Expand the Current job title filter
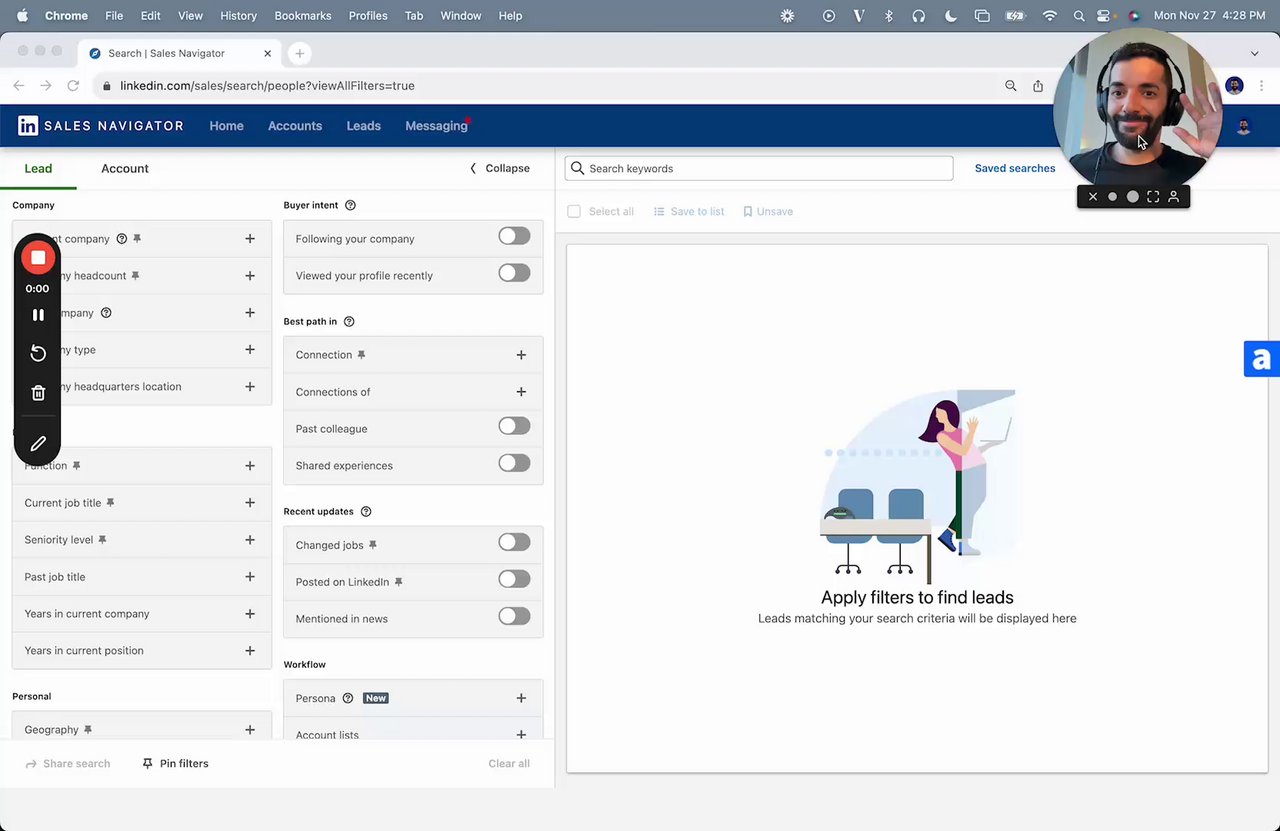 pyautogui.click(x=250, y=503)
